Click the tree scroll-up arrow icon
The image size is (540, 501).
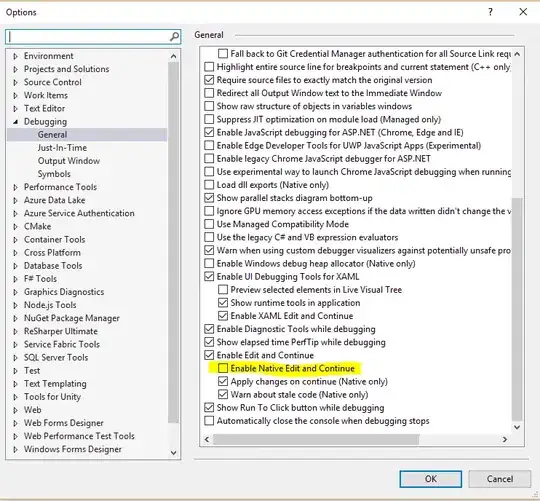(x=173, y=56)
